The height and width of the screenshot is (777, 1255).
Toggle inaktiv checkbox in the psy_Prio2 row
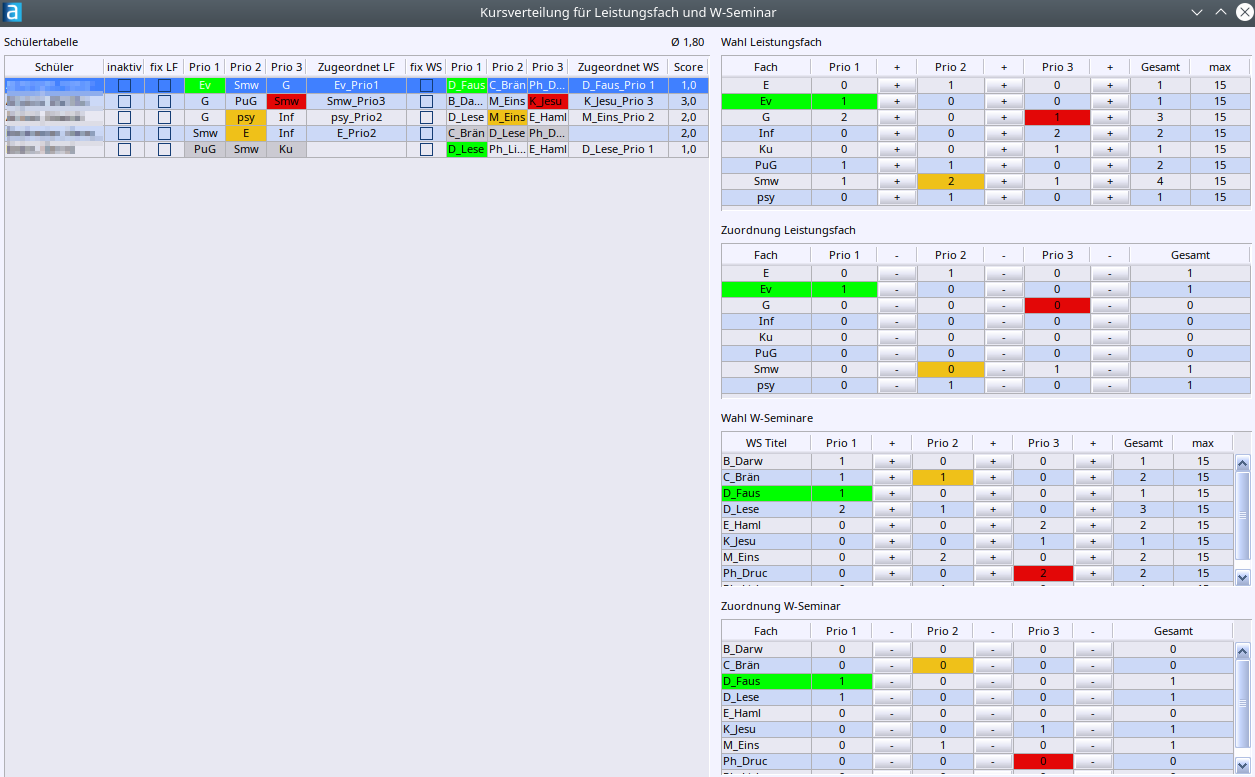click(x=124, y=118)
